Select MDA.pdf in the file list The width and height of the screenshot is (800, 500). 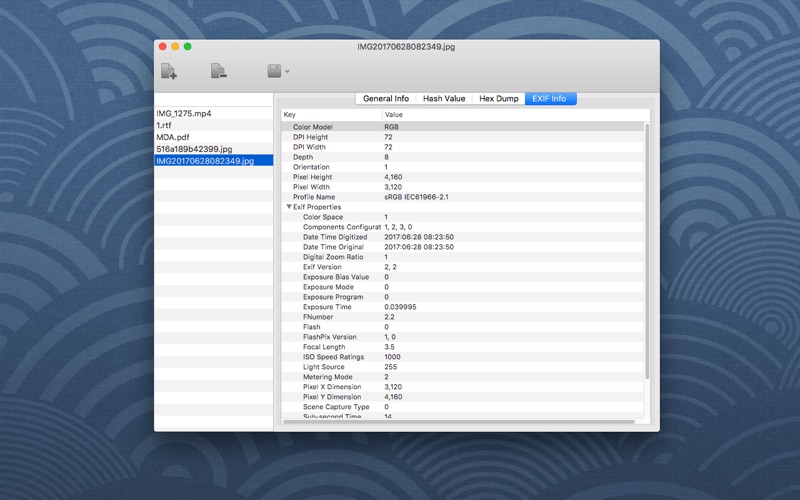[213, 137]
